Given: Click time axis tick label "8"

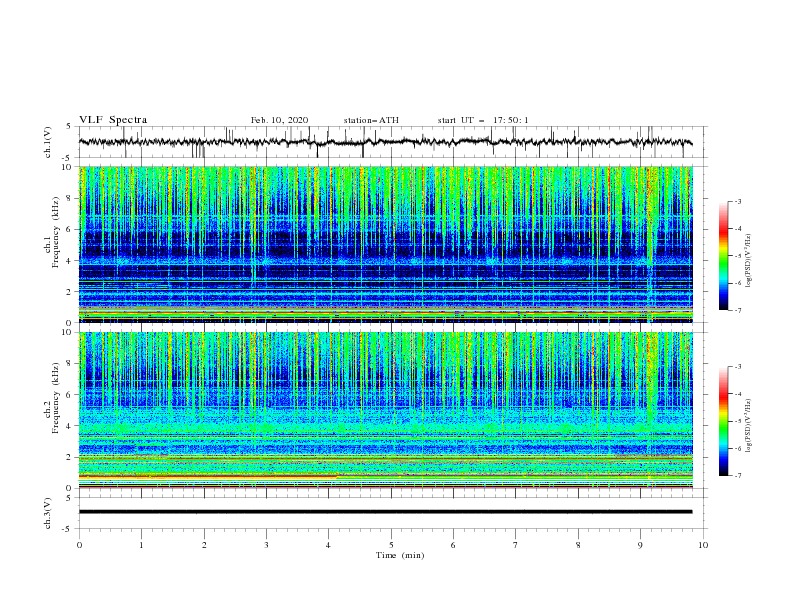Looking at the screenshot, I should (578, 545).
